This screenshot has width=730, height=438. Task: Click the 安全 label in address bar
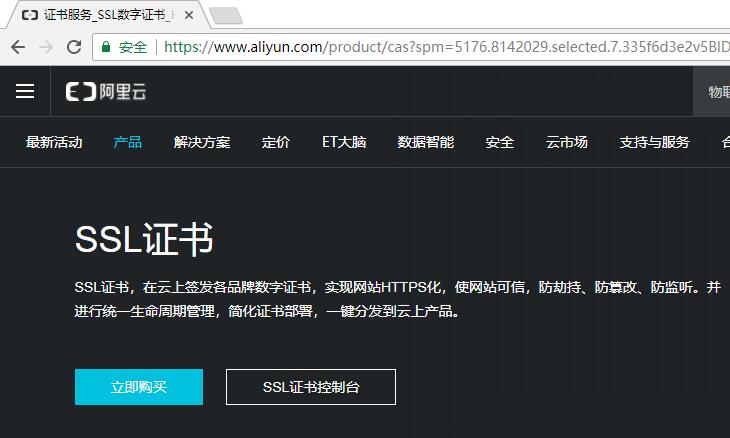(133, 47)
